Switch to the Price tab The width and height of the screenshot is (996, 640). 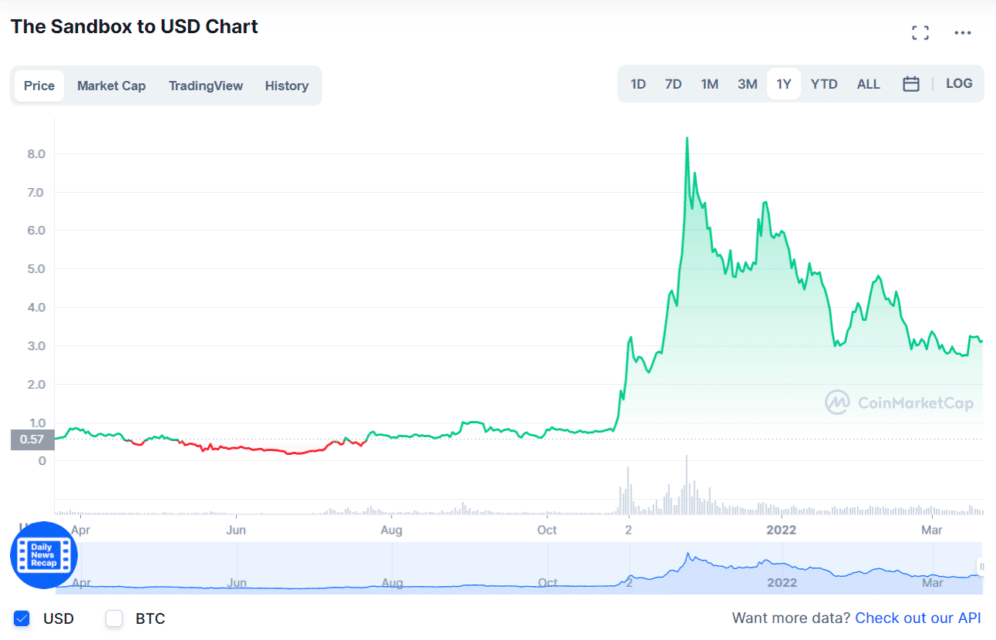tap(39, 86)
